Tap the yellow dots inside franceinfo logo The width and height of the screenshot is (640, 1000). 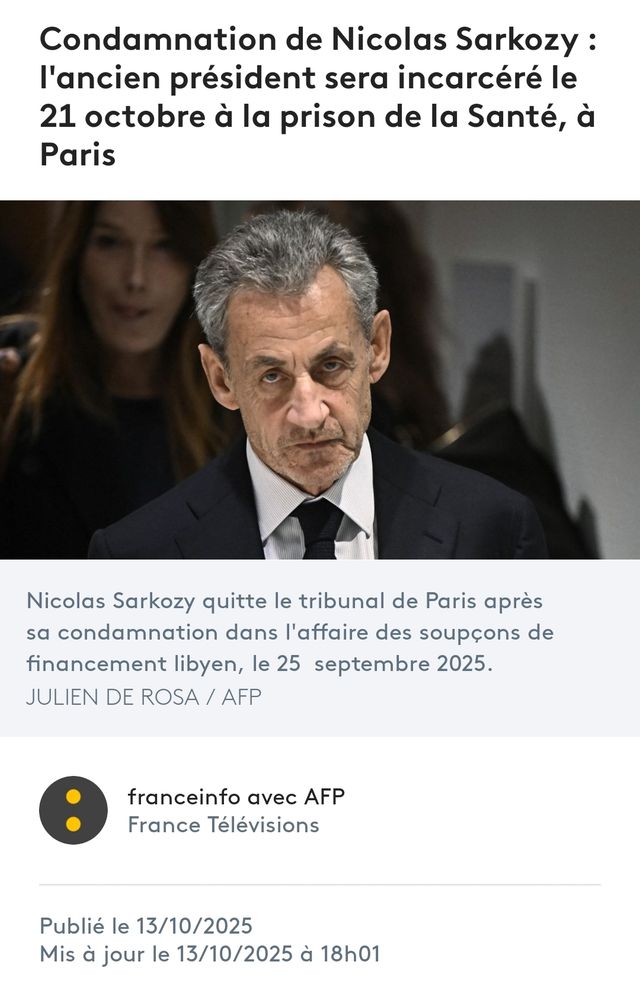pos(73,810)
